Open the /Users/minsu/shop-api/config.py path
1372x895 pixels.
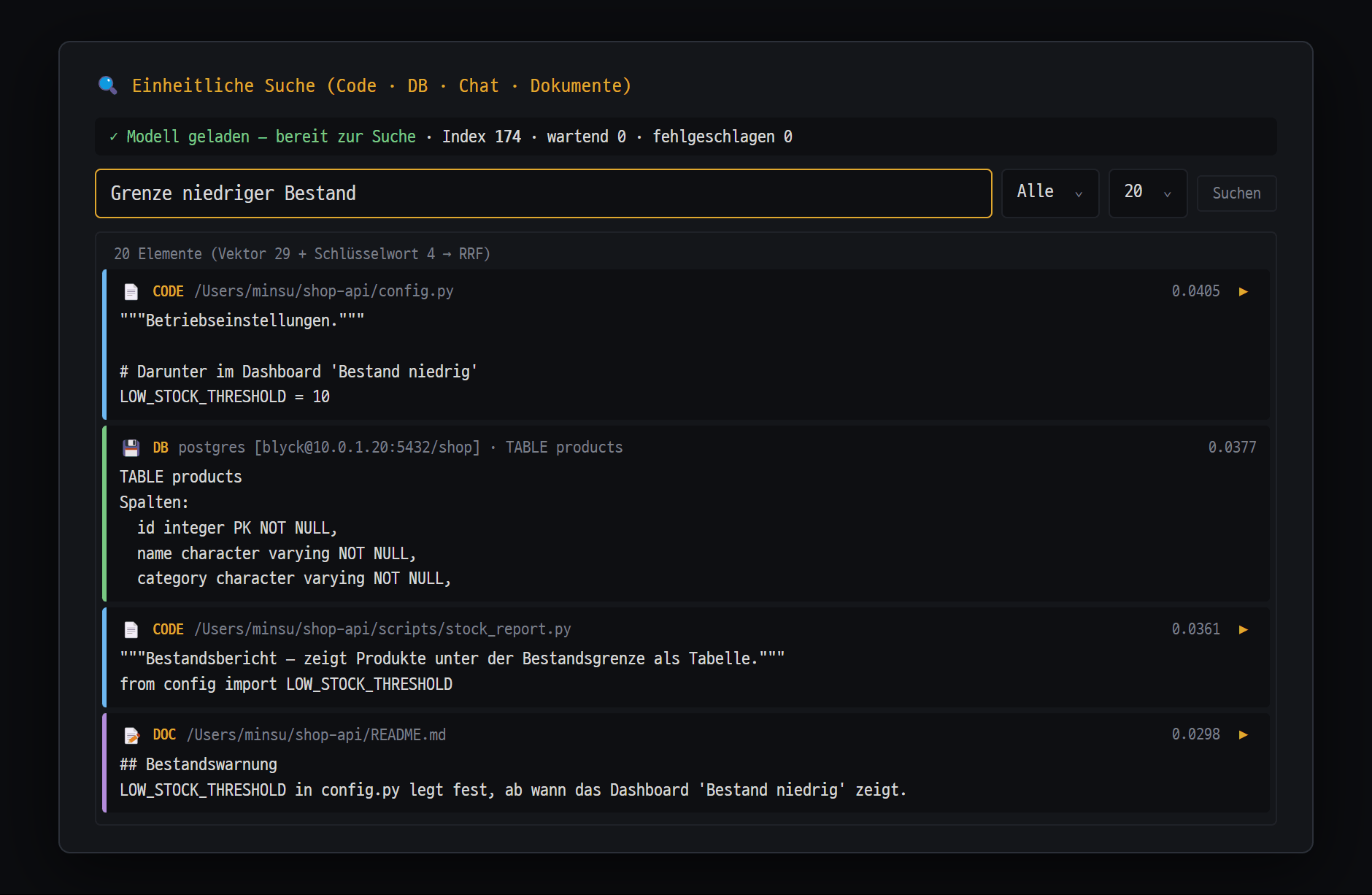click(324, 291)
